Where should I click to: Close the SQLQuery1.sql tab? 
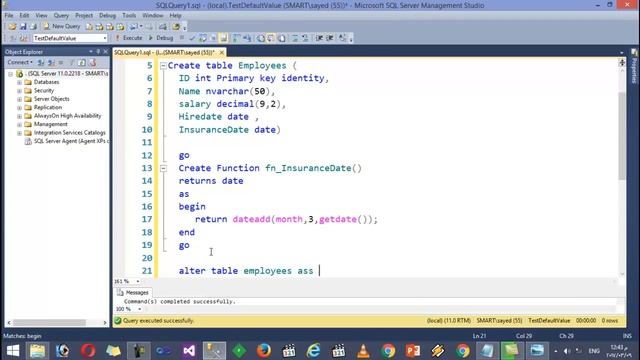tap(222, 53)
